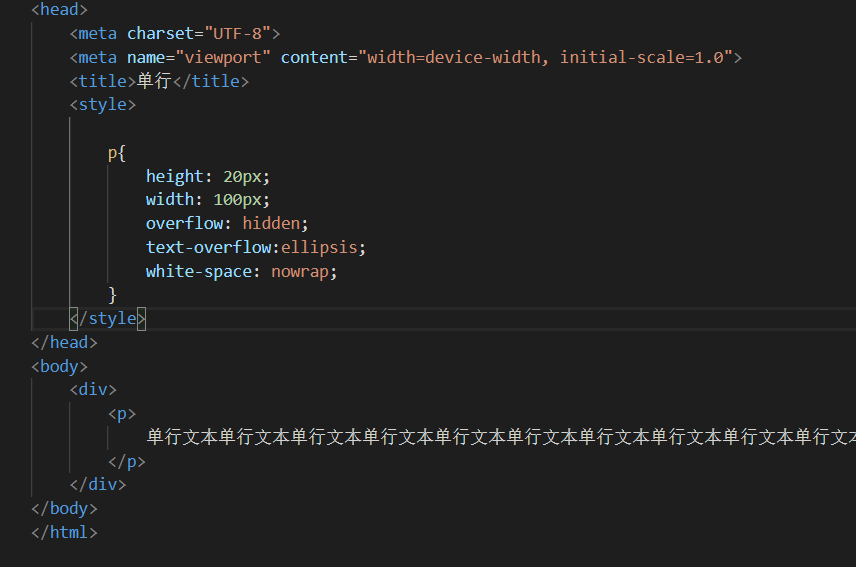Click the closing /body tag
Viewport: 856px width, 567px height.
64,509
